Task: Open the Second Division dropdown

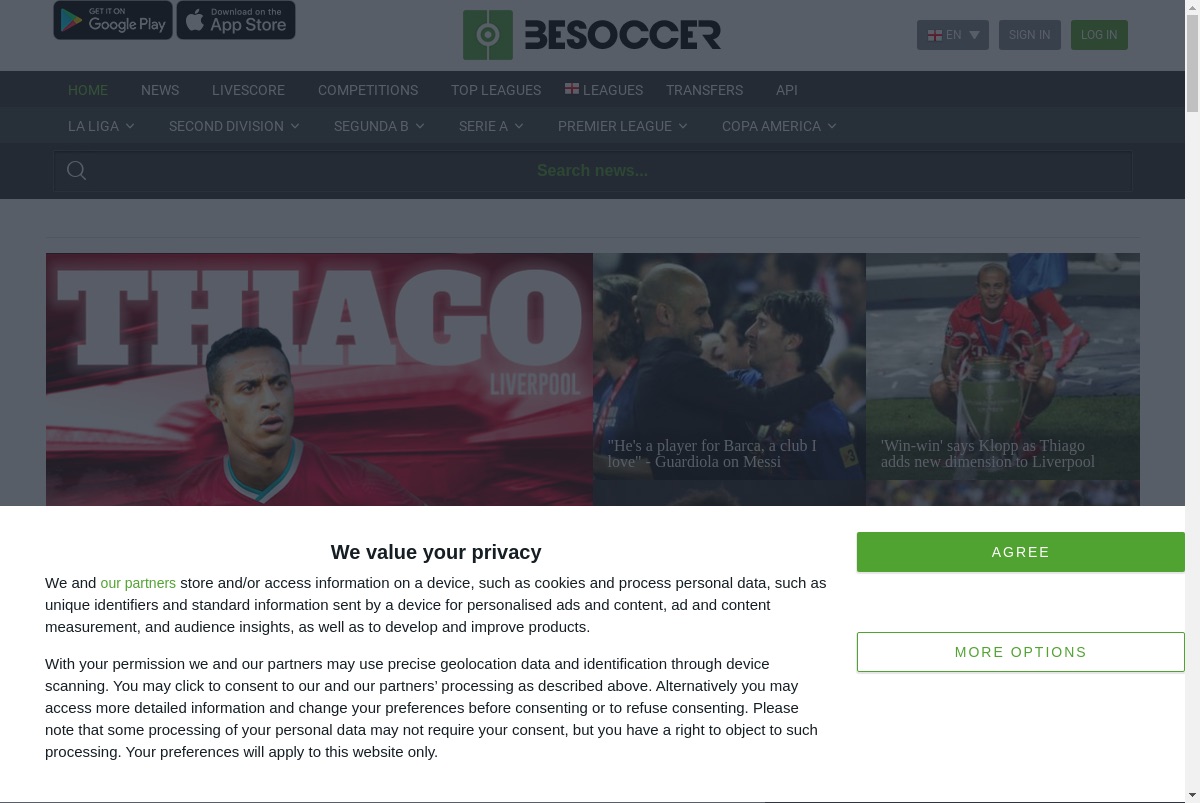Action: 234,126
